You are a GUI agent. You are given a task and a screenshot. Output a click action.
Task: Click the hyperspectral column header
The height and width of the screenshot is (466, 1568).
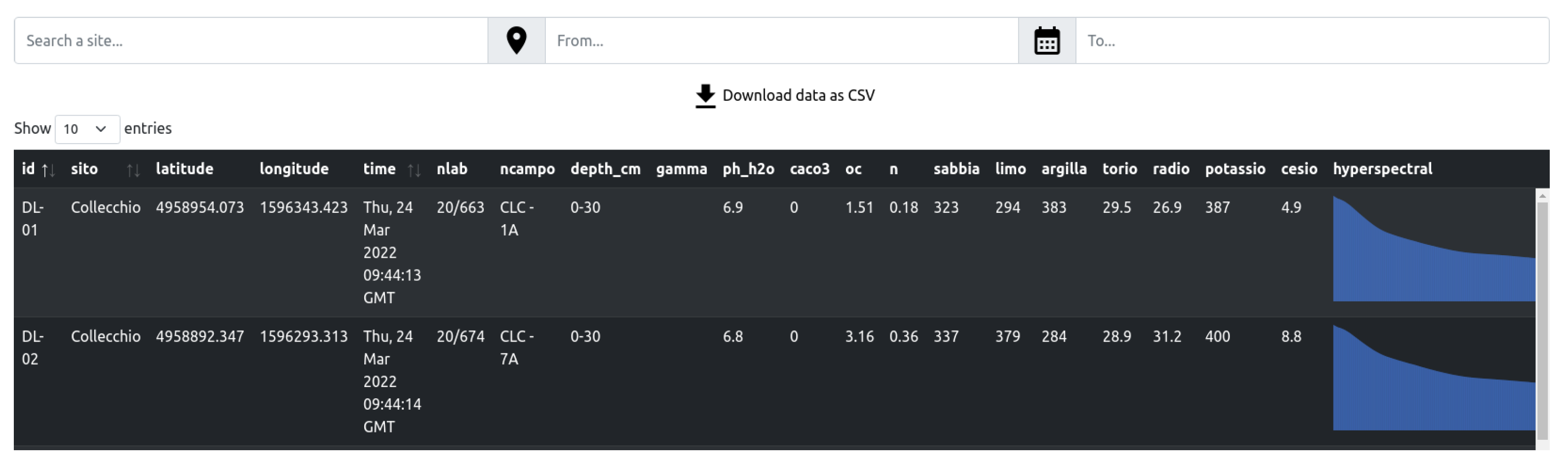click(x=1382, y=169)
